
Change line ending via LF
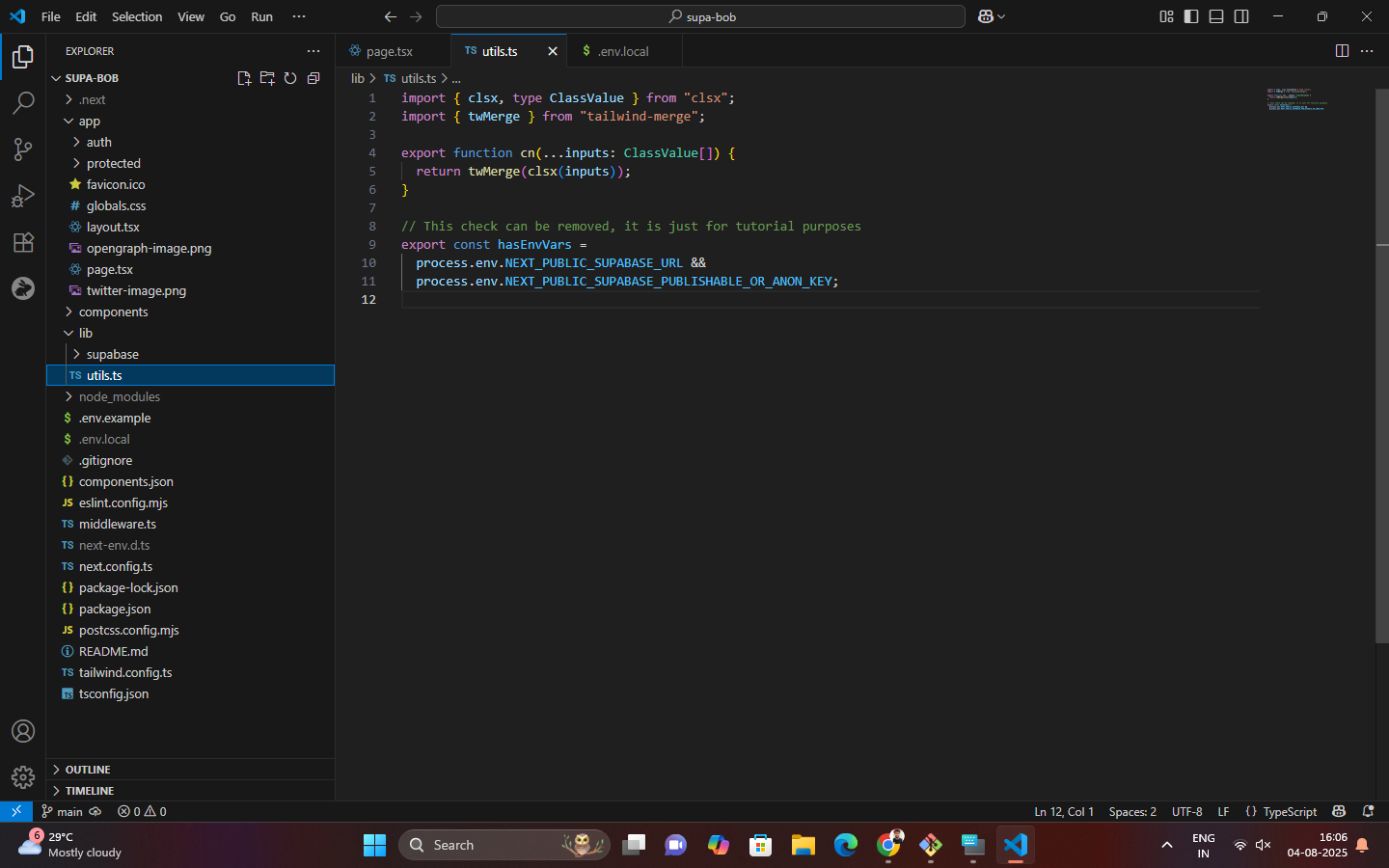click(x=1223, y=811)
